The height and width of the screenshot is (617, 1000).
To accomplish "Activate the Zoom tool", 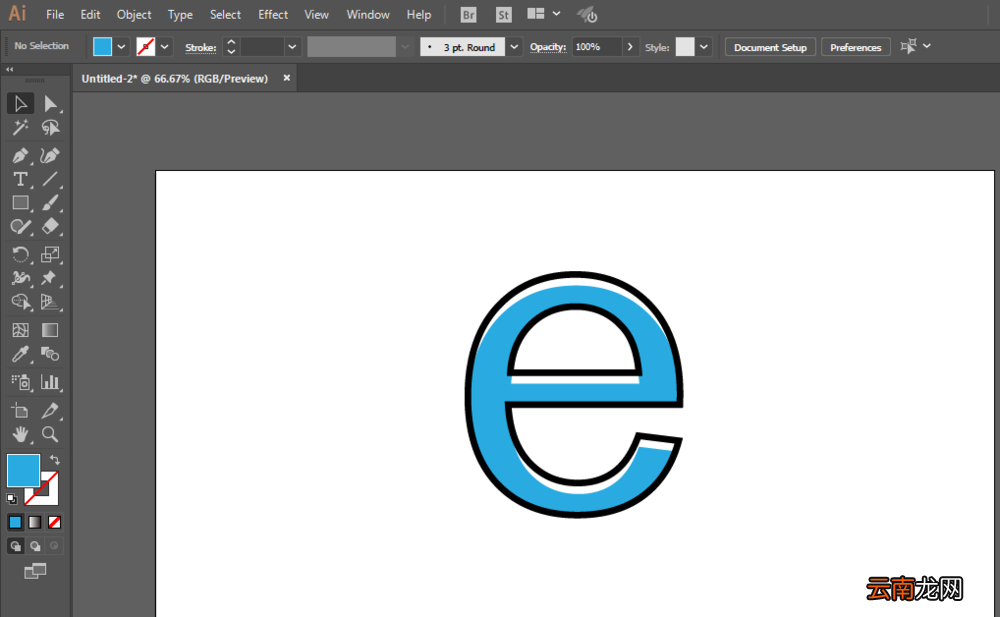I will click(x=50, y=435).
